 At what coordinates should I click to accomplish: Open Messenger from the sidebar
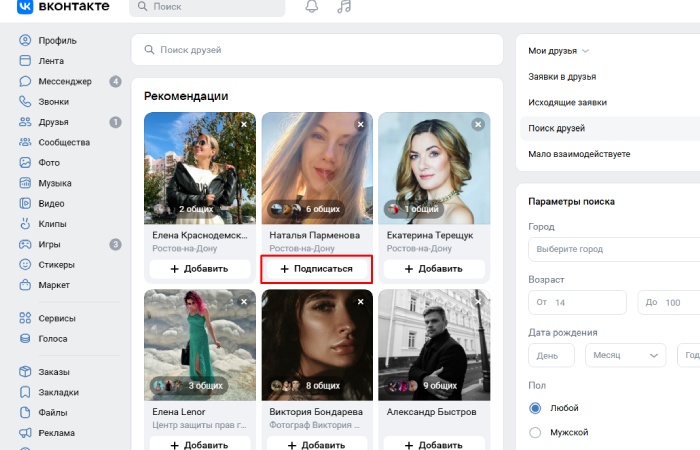click(64, 81)
